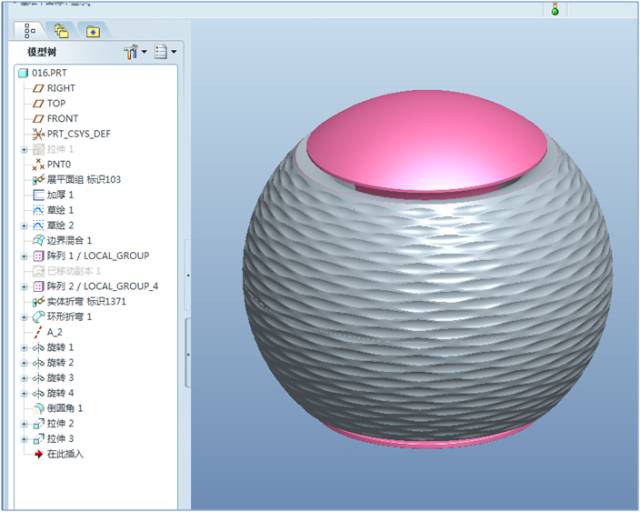Click the 环形折弯 1 toroidal bend icon
The width and height of the screenshot is (640, 512).
coord(39,316)
